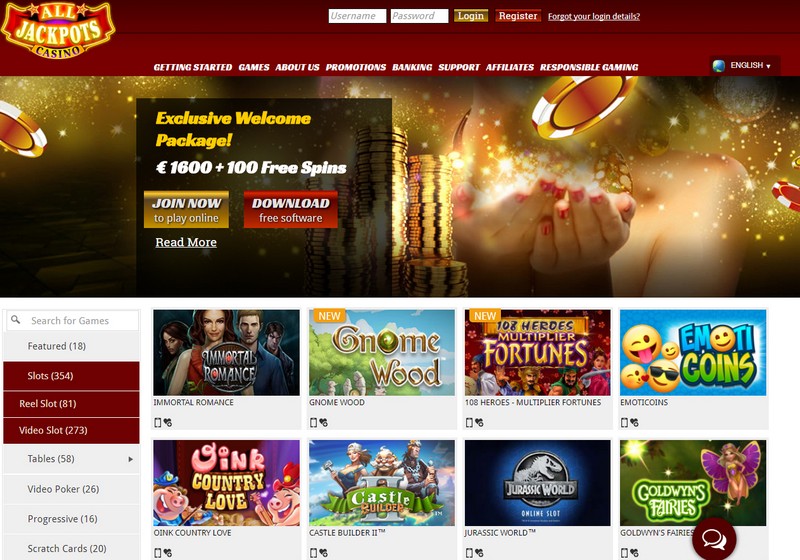Click the mobile device icon under Jurassic World
800x560 pixels.
click(x=469, y=553)
